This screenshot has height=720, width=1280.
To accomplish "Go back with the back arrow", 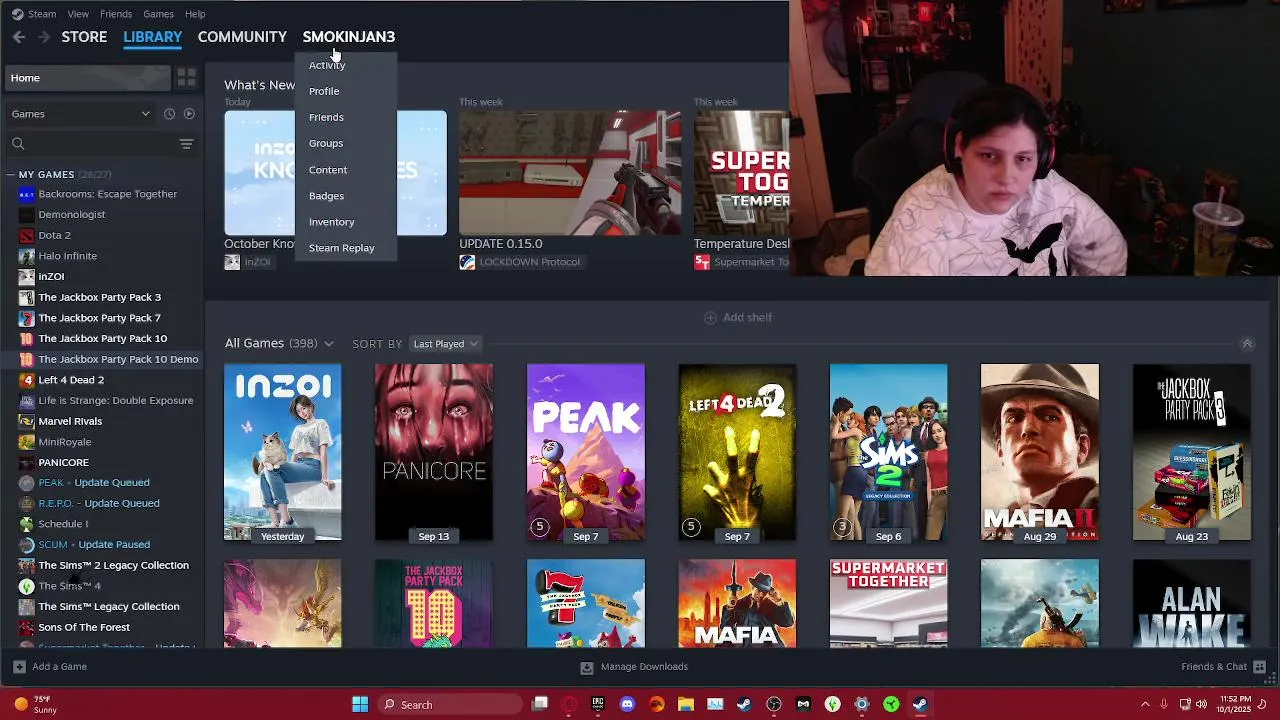I will [x=19, y=37].
